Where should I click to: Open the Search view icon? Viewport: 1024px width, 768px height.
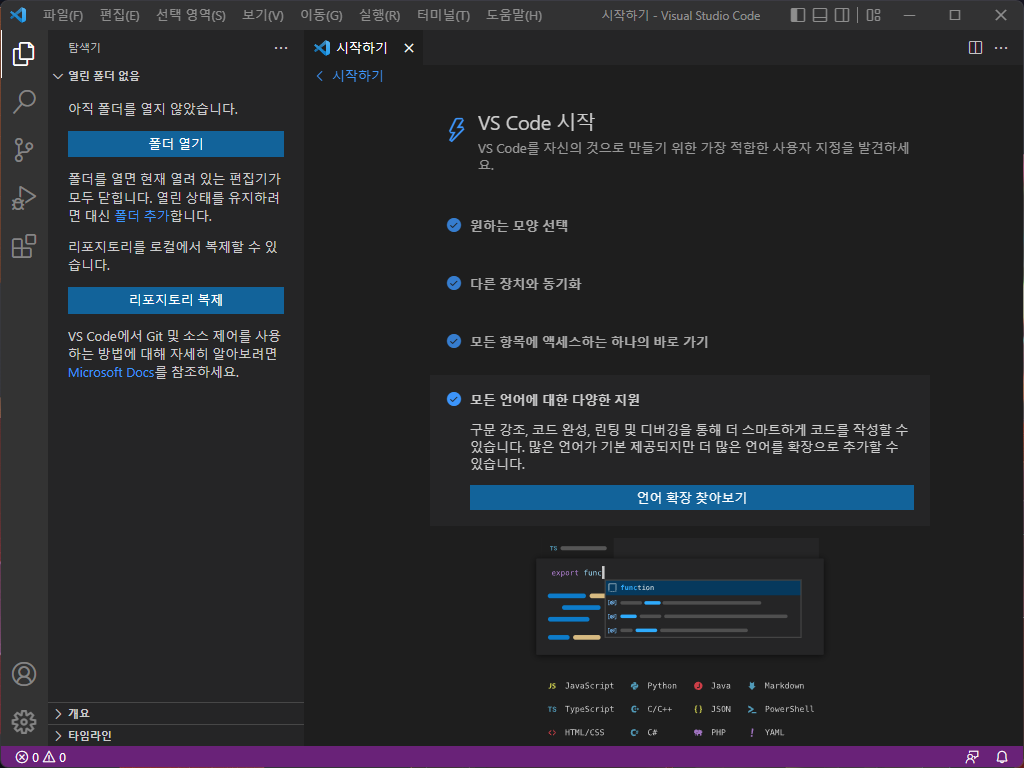pos(24,102)
